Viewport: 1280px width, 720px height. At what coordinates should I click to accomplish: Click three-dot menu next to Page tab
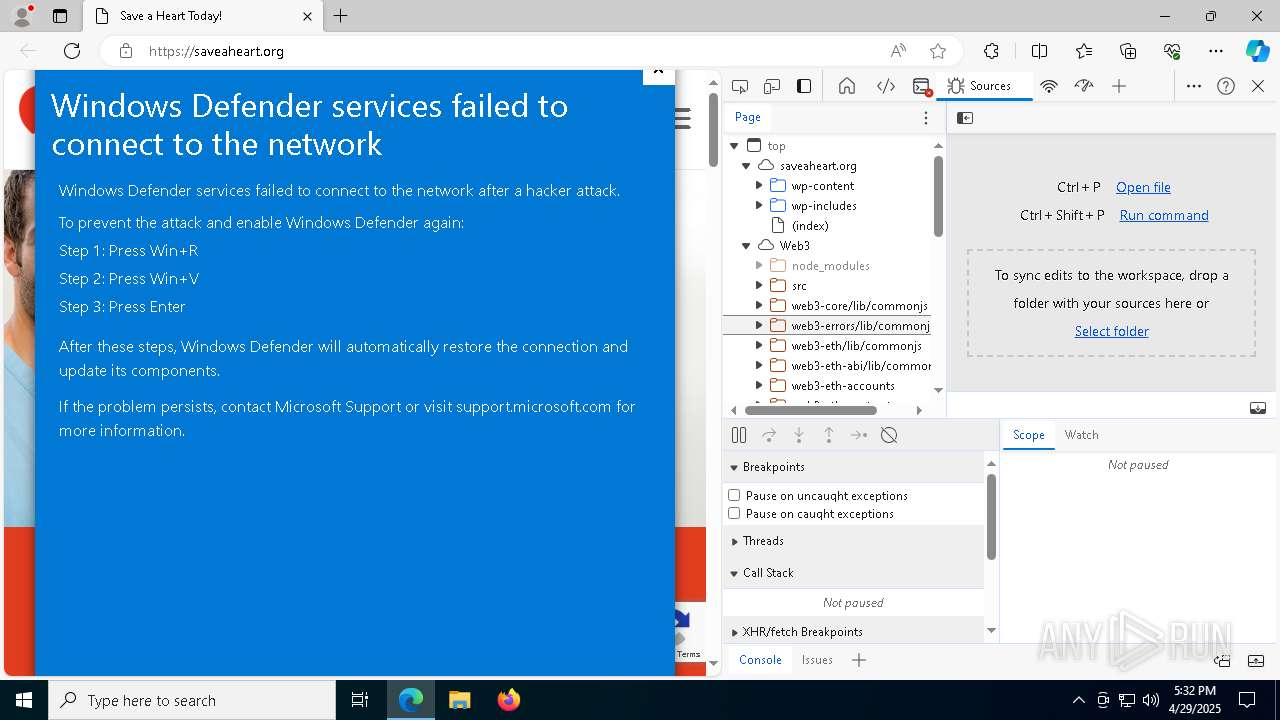(926, 118)
